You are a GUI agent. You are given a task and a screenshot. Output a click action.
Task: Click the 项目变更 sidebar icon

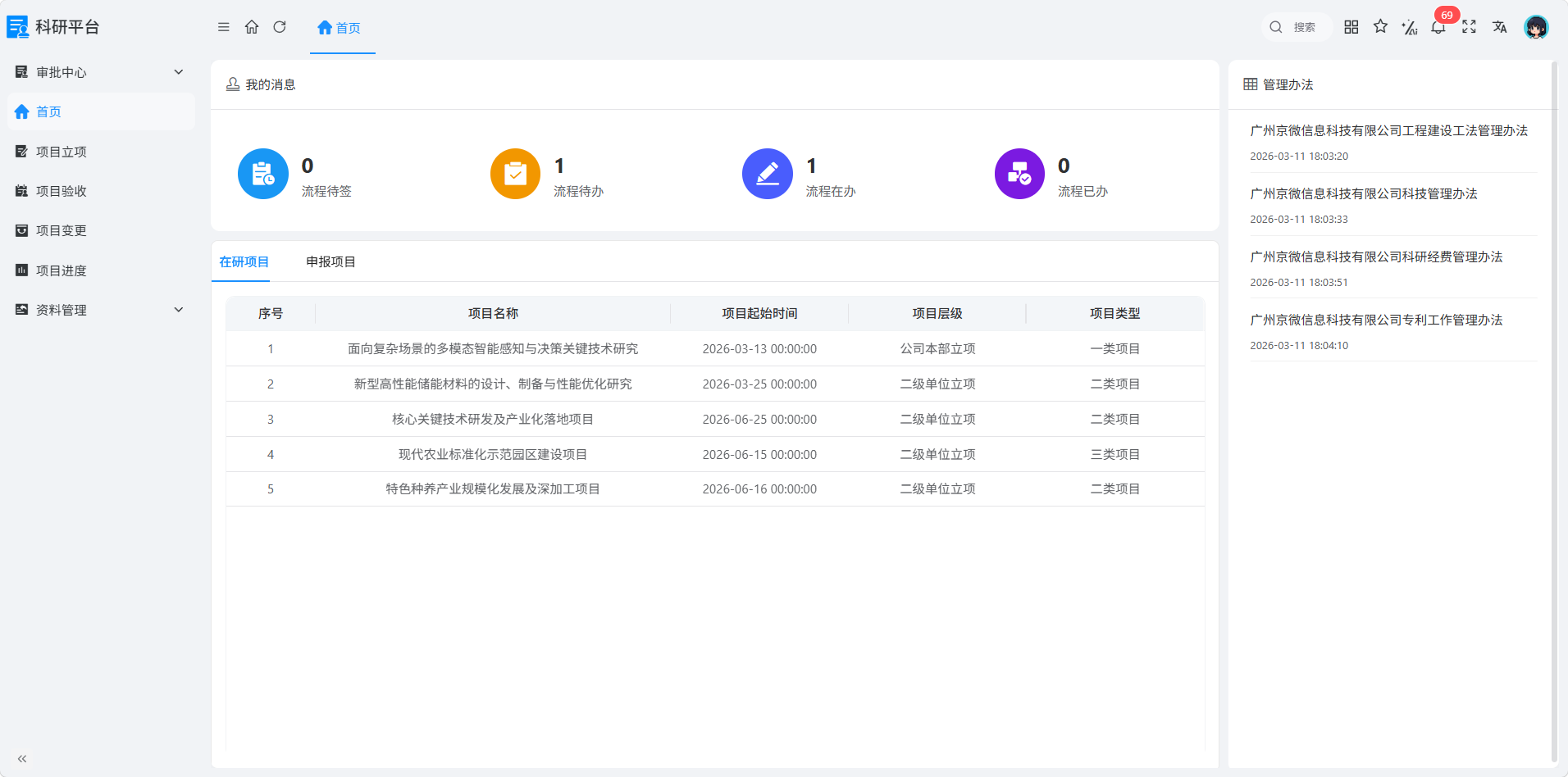(21, 230)
